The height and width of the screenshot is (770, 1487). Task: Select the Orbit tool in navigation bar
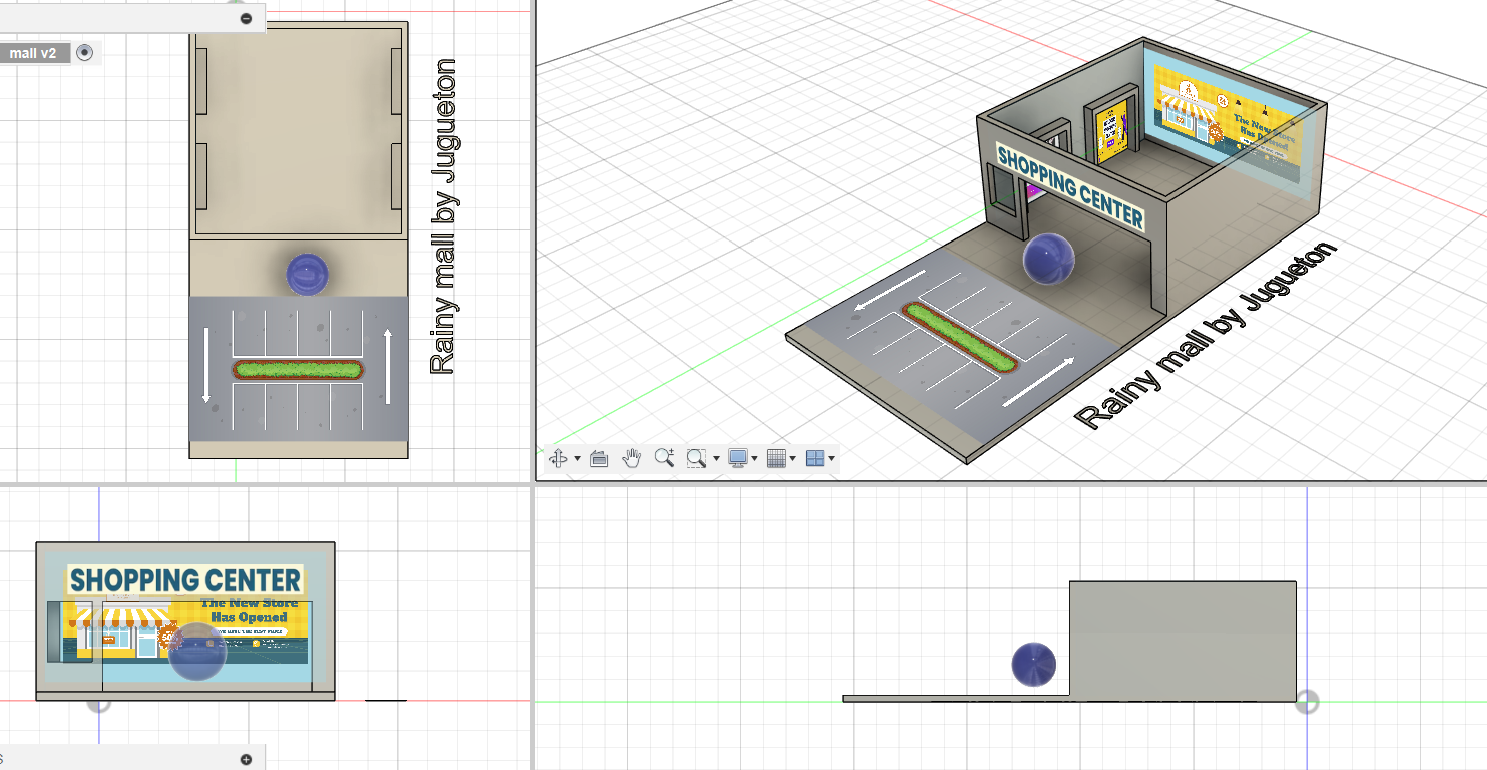point(558,458)
